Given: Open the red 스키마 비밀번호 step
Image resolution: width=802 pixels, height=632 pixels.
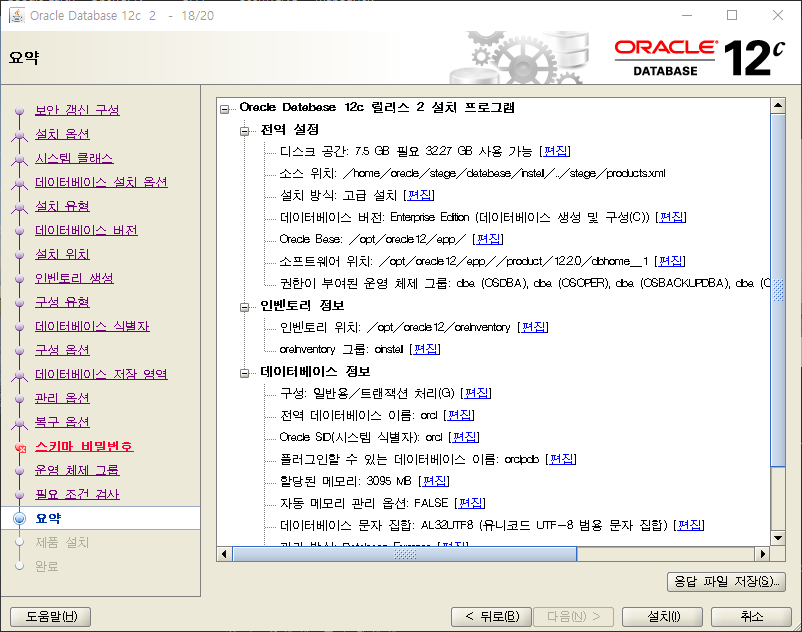Looking at the screenshot, I should click(84, 446).
